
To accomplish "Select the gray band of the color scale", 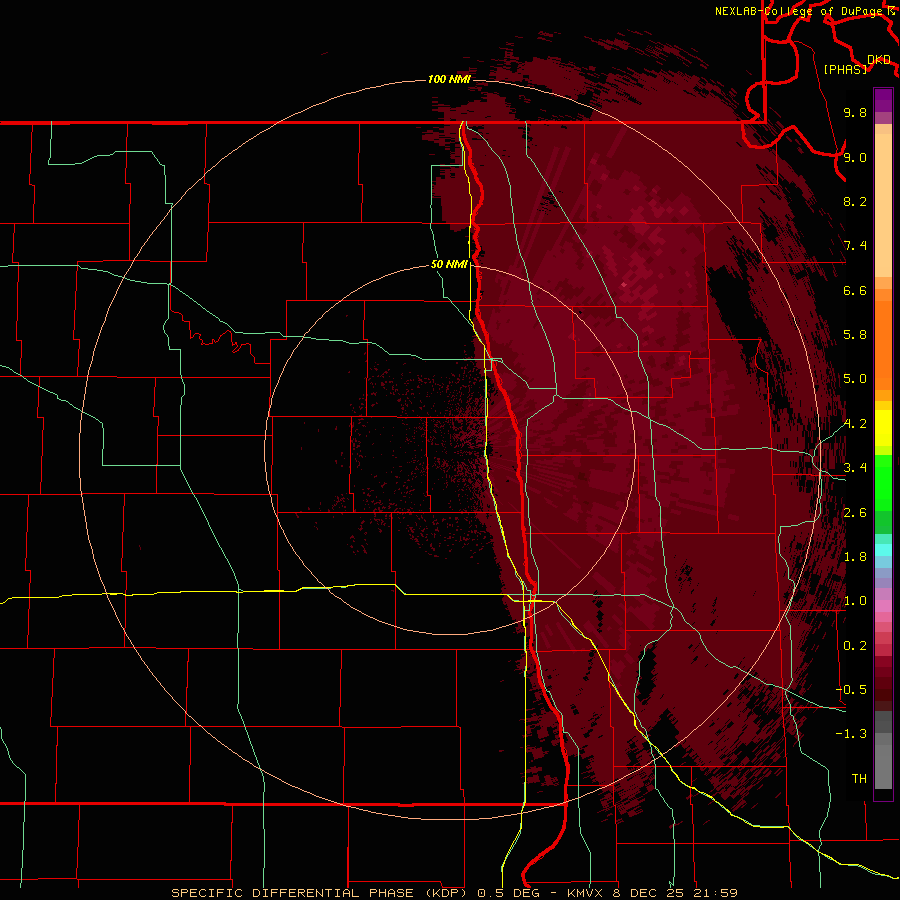I will click(883, 750).
